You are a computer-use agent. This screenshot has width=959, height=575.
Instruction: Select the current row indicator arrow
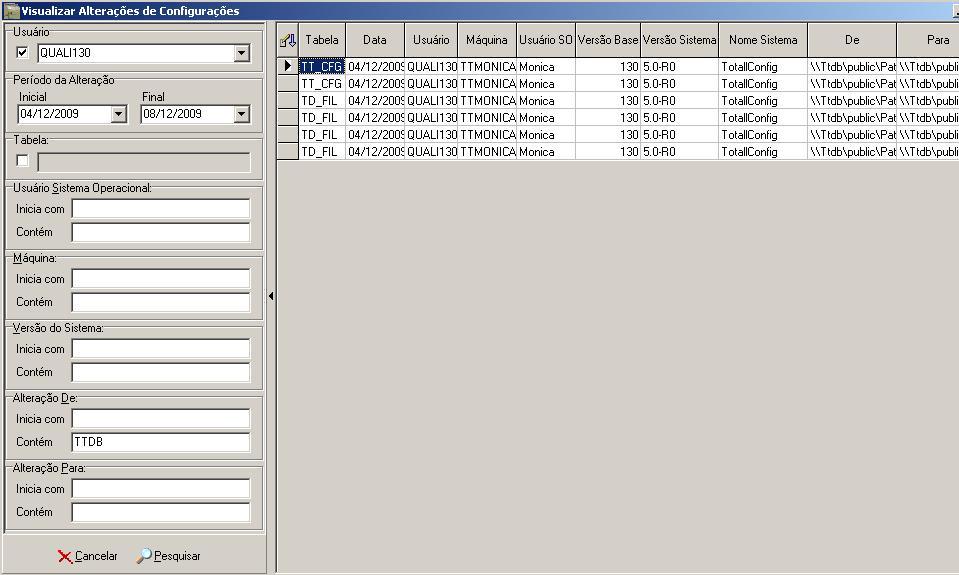click(287, 65)
